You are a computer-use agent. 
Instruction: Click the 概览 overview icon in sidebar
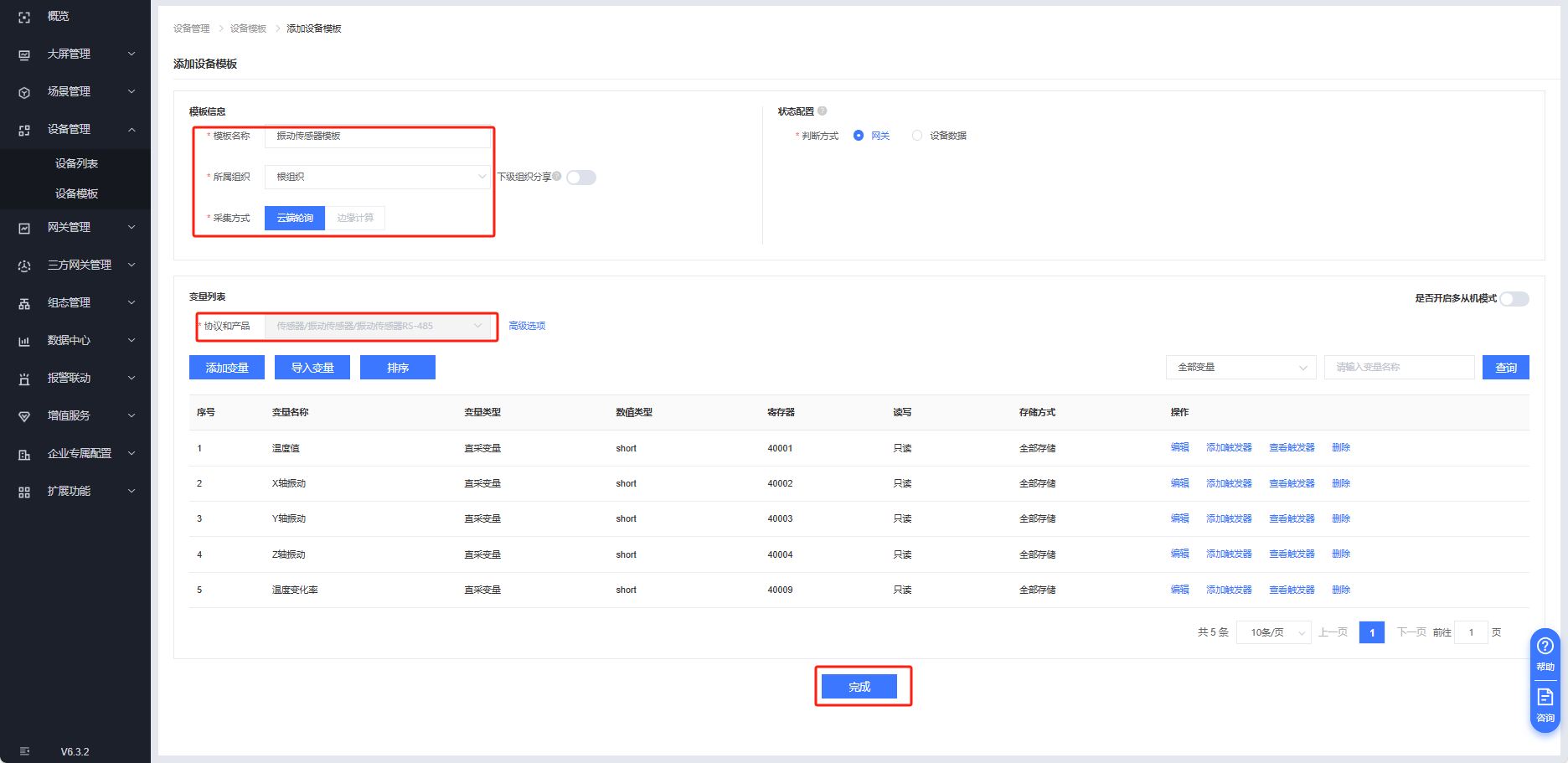click(24, 17)
